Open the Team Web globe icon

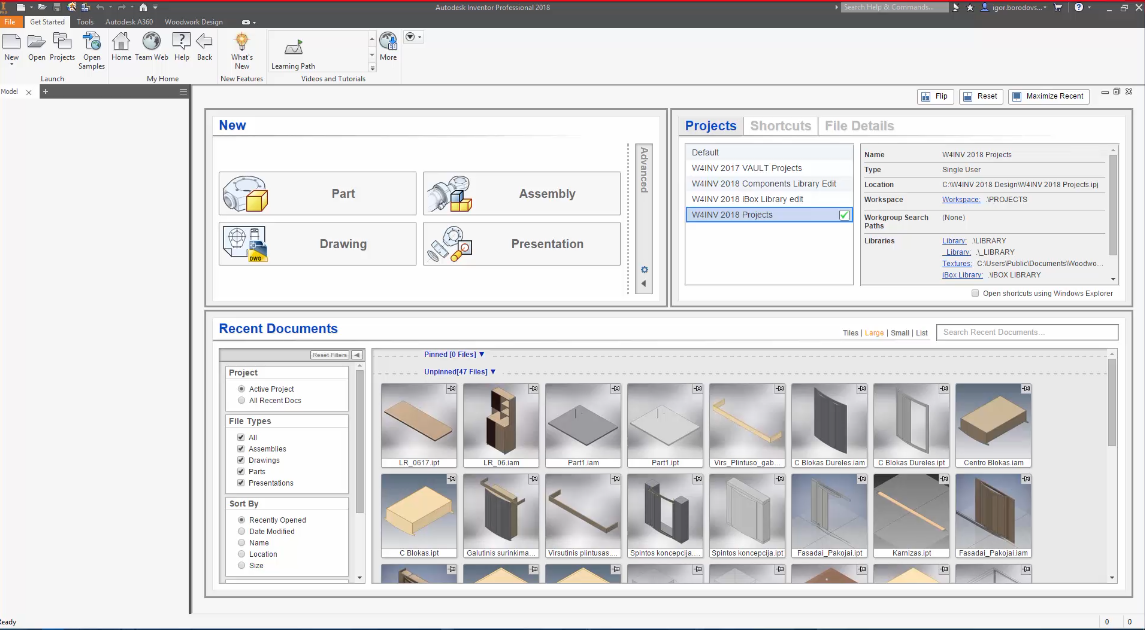(x=151, y=42)
